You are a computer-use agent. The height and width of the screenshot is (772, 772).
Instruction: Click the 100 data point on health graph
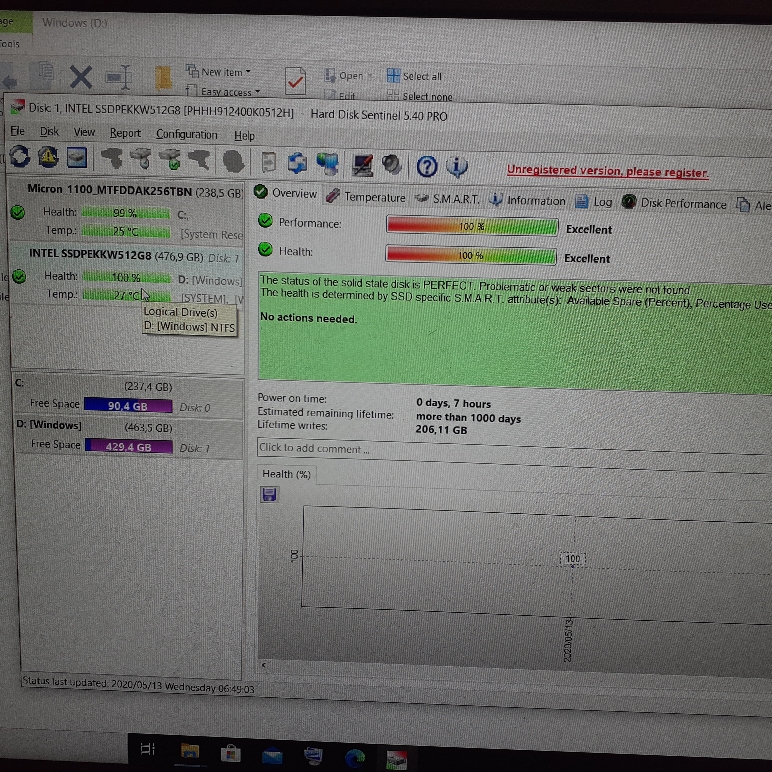click(573, 558)
